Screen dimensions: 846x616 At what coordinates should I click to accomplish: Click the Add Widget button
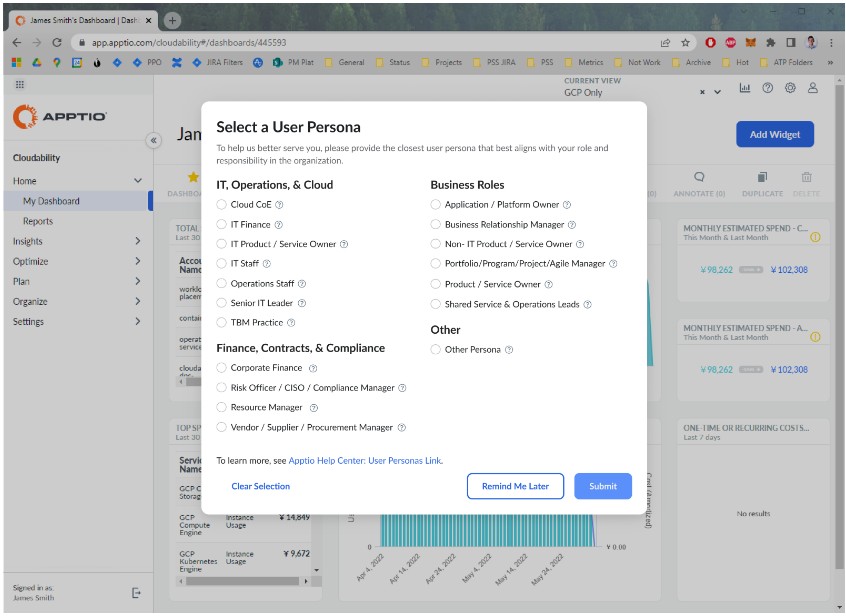[775, 135]
